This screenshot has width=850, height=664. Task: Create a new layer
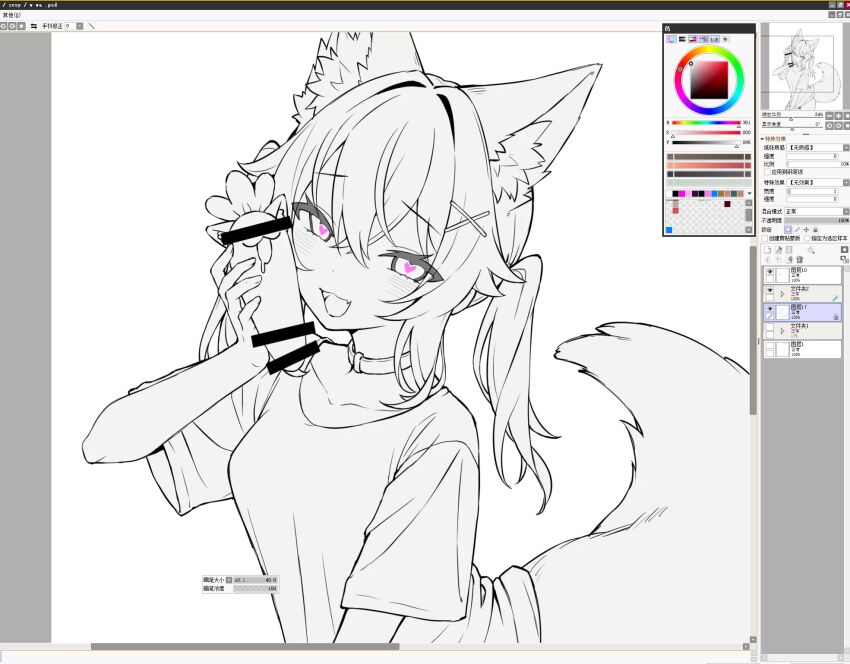pyautogui.click(x=768, y=250)
